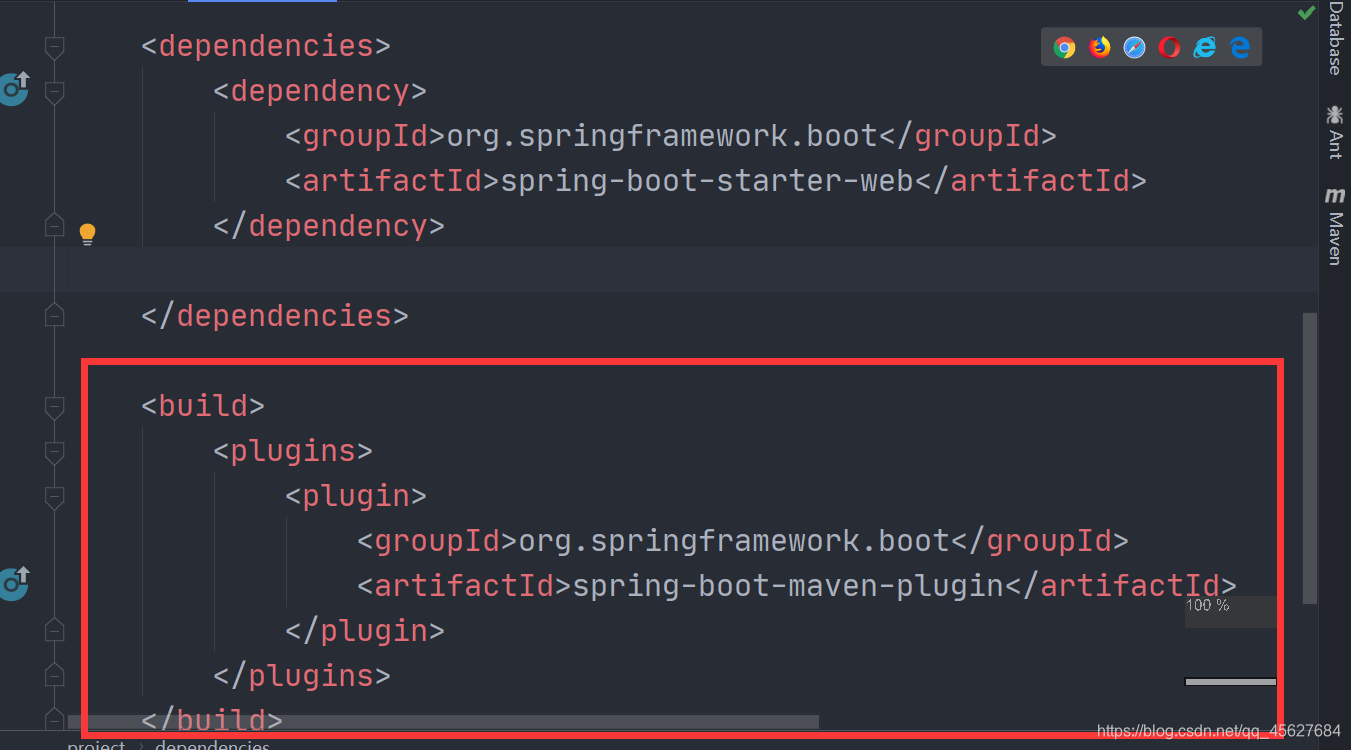
Task: Click the <dependencies> opening tag text
Action: pos(266,46)
